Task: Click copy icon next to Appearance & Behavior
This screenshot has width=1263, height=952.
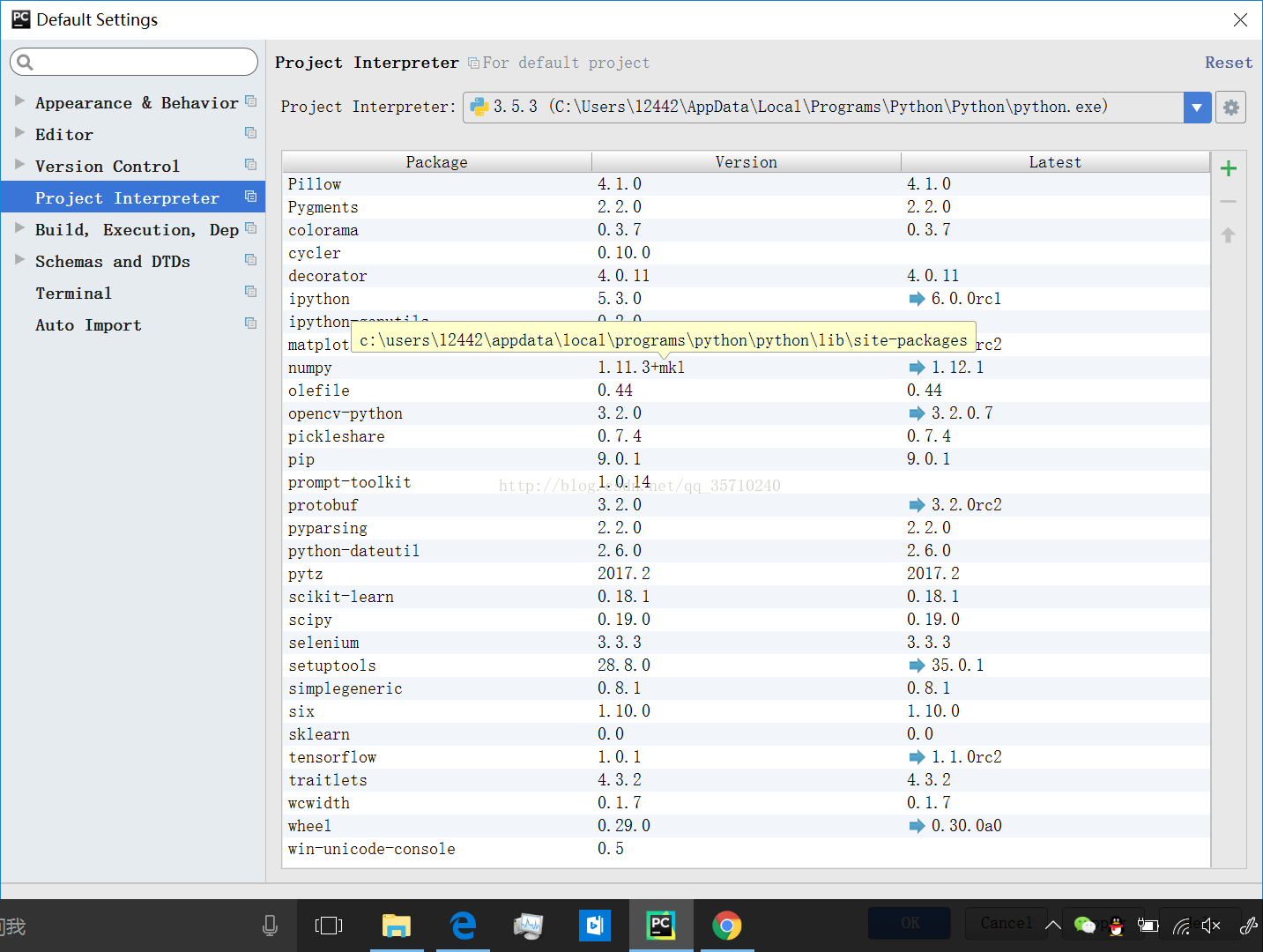Action: [251, 101]
